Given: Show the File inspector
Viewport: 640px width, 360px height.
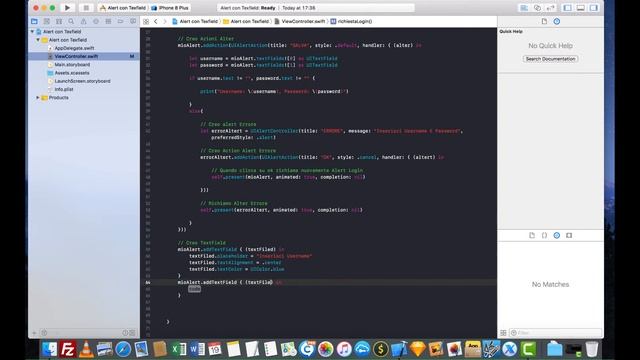Looking at the screenshot, I should (x=544, y=21).
